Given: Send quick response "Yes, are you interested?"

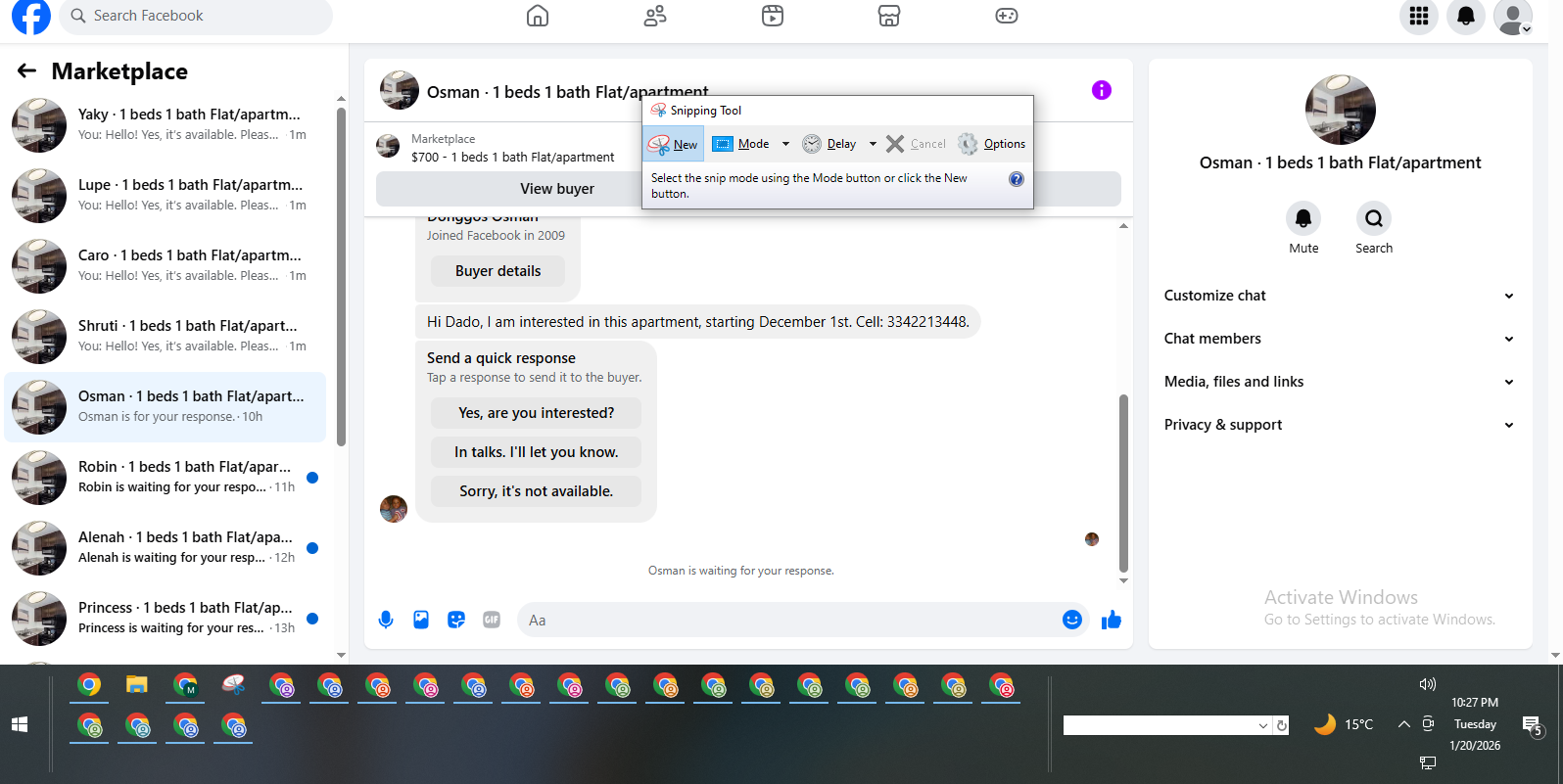Looking at the screenshot, I should (536, 413).
